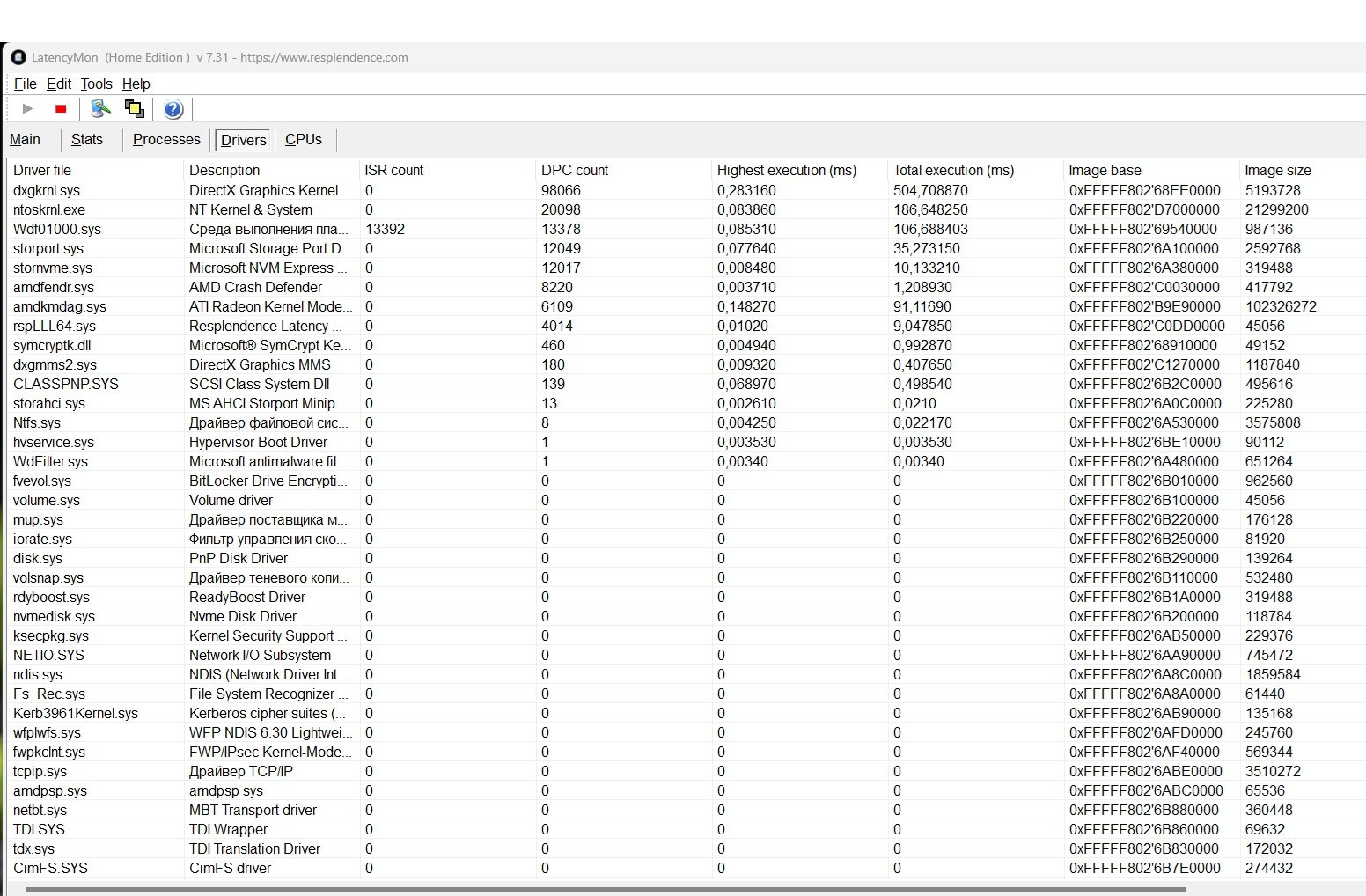The image size is (1366, 896).
Task: Sort by the ISR count column header
Action: (x=448, y=170)
